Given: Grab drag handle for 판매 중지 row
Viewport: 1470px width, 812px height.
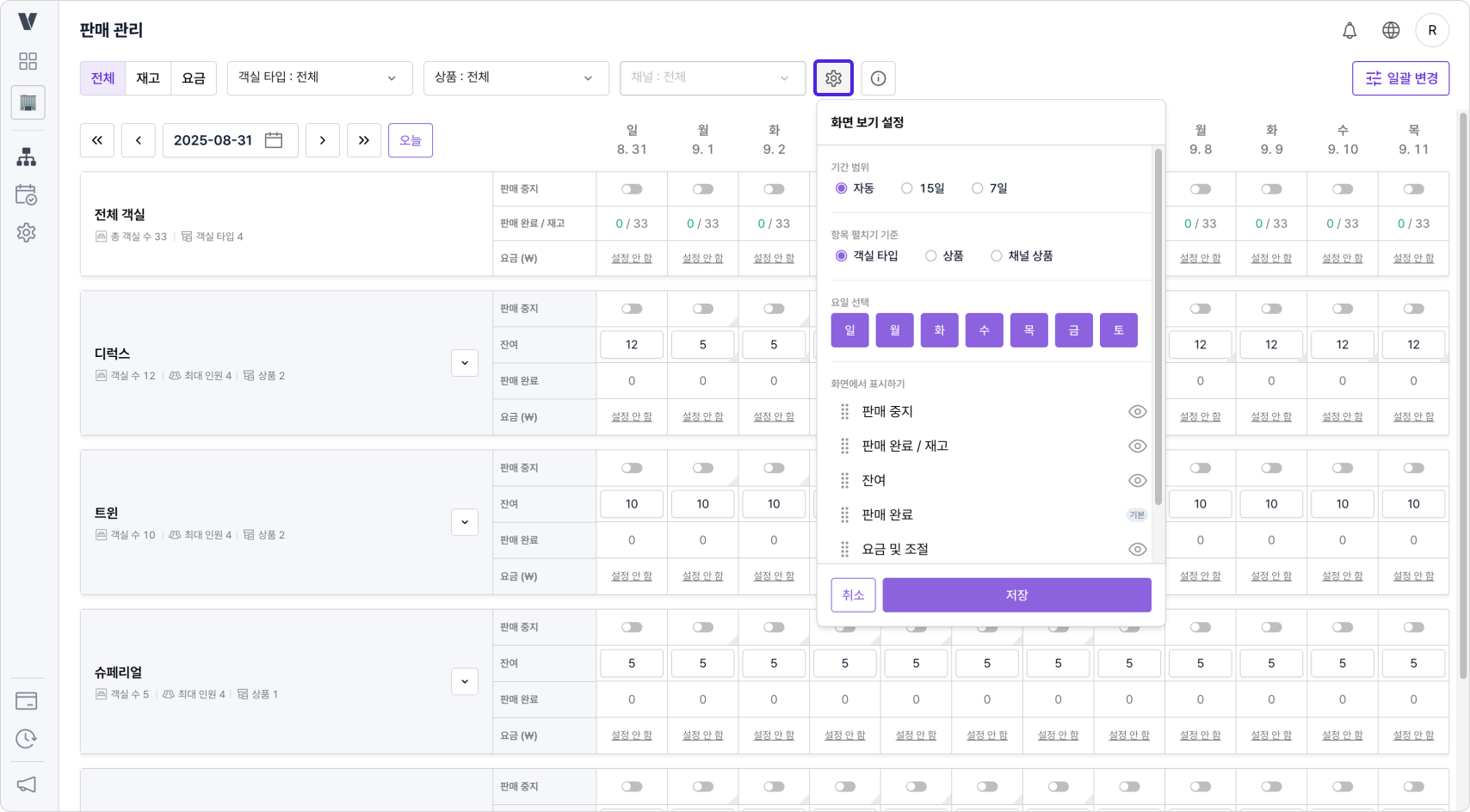Looking at the screenshot, I should click(x=845, y=412).
